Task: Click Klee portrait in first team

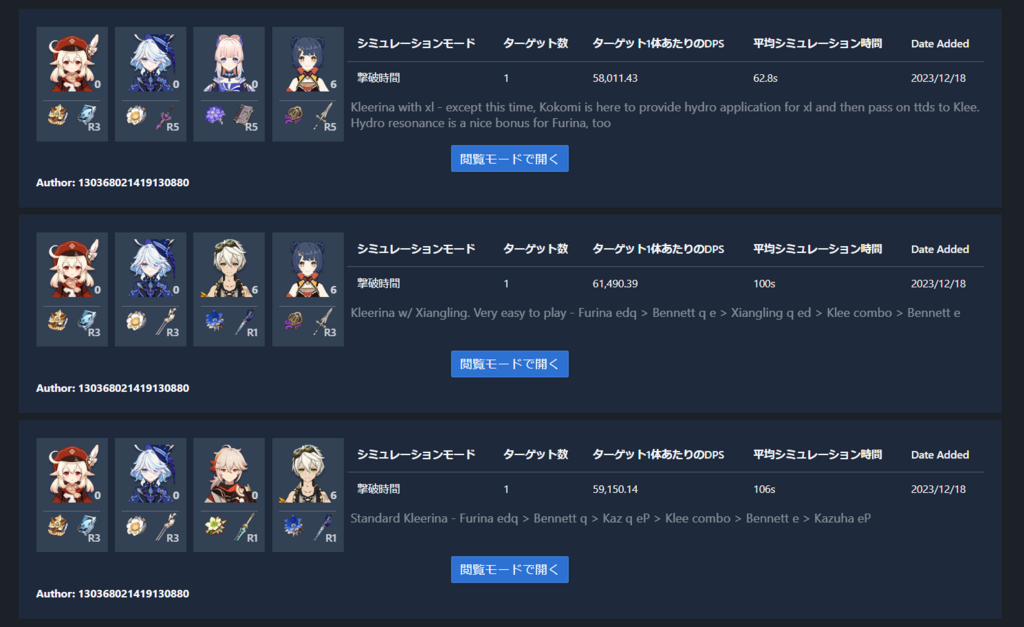Action: [x=72, y=63]
